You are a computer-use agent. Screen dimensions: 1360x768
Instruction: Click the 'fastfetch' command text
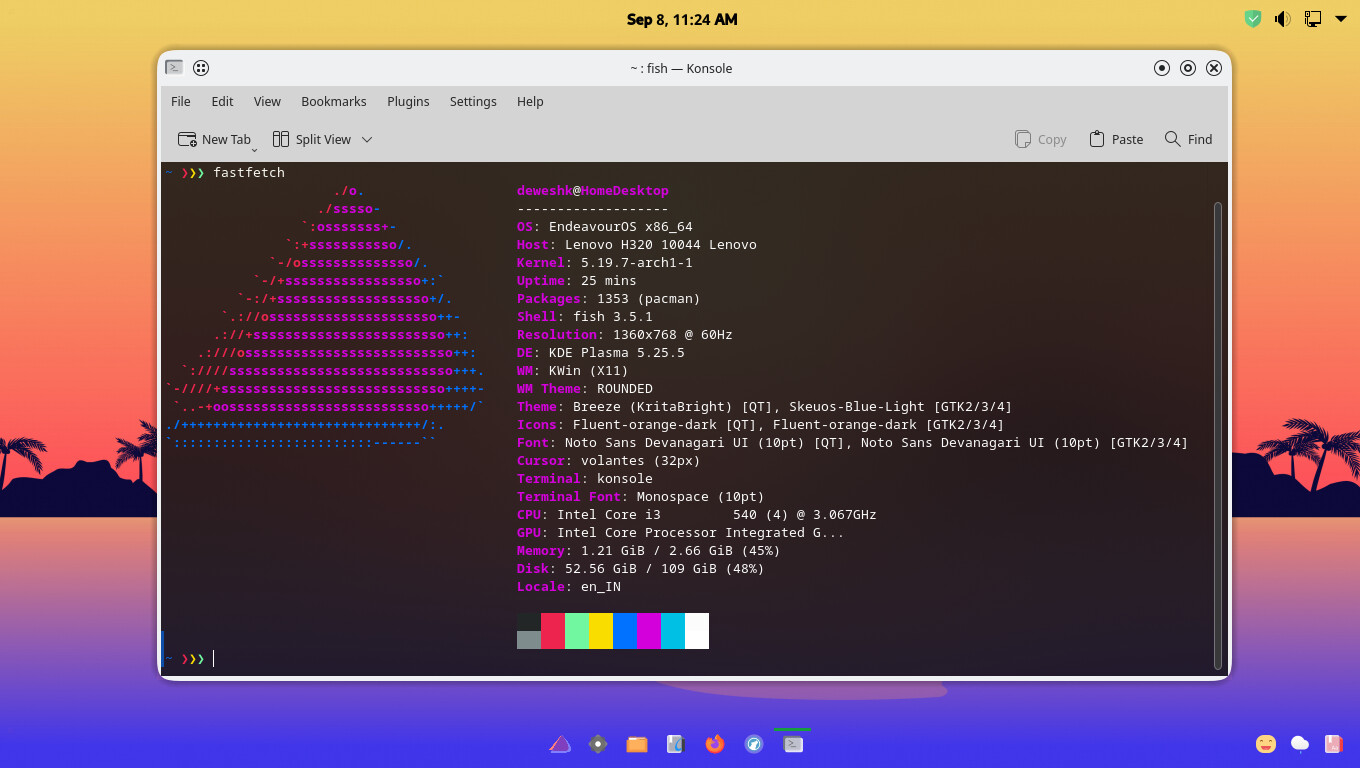tap(249, 173)
